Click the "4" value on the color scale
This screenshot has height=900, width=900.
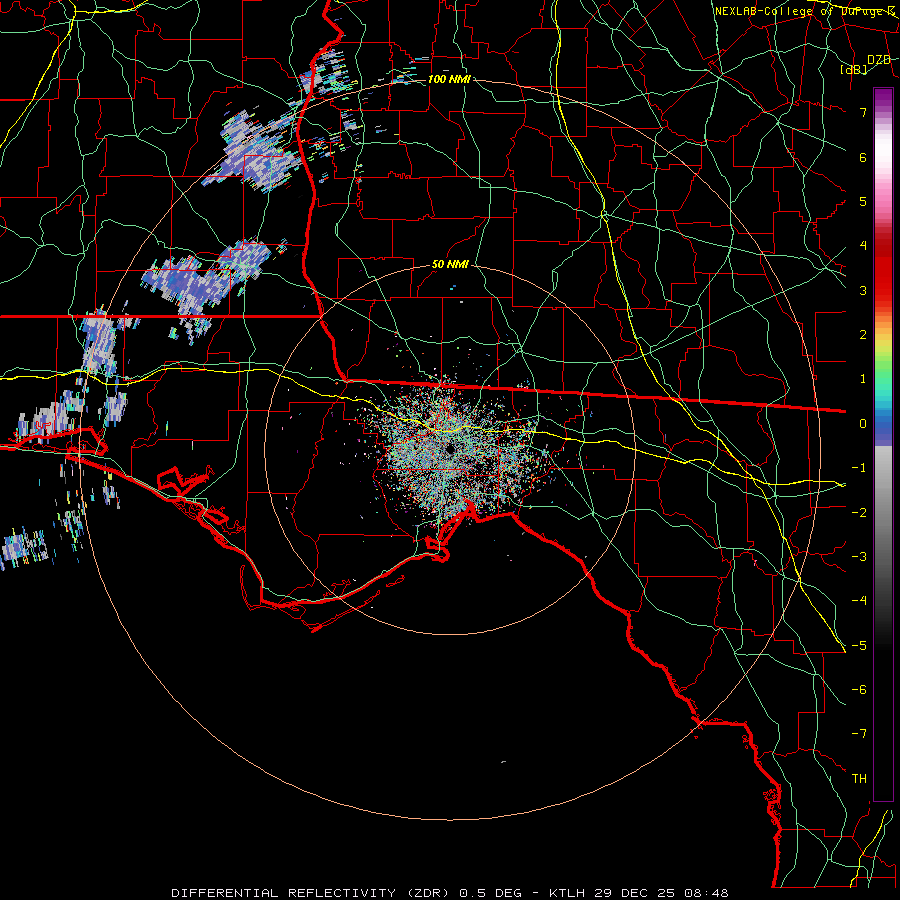pos(863,246)
